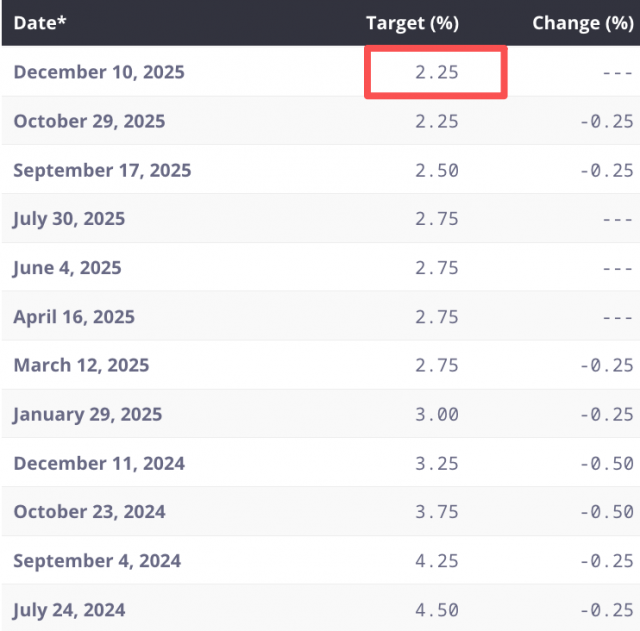
Task: Click the July 30, 2025 date
Action: tap(69, 219)
